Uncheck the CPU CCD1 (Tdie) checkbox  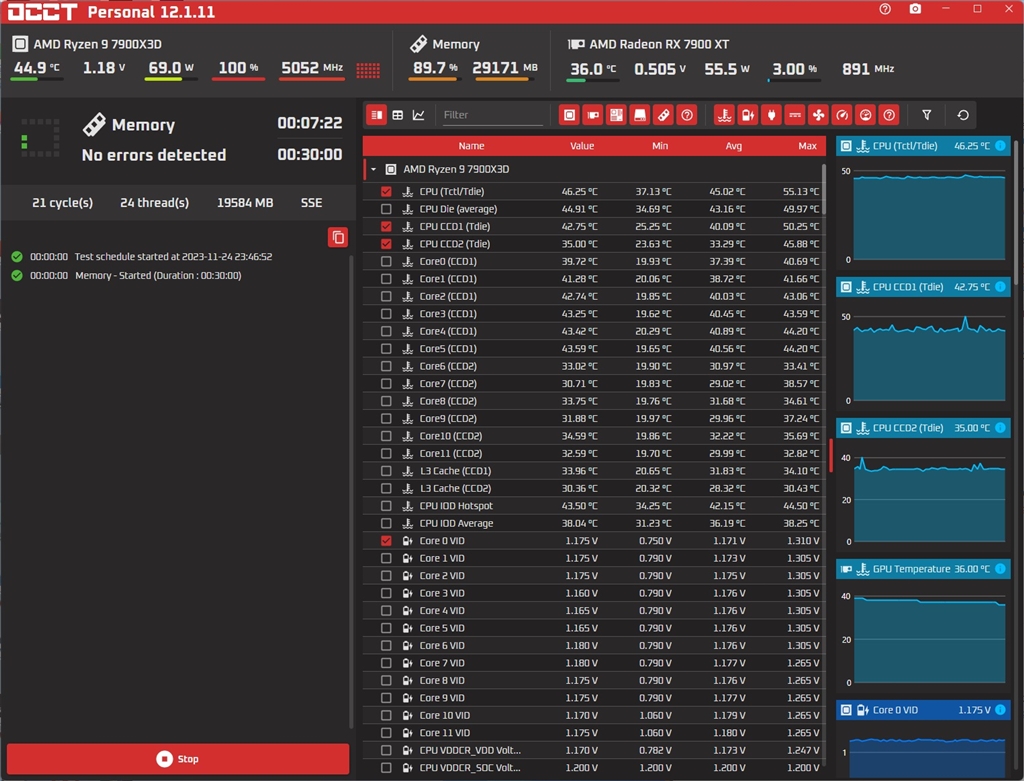[x=386, y=227]
